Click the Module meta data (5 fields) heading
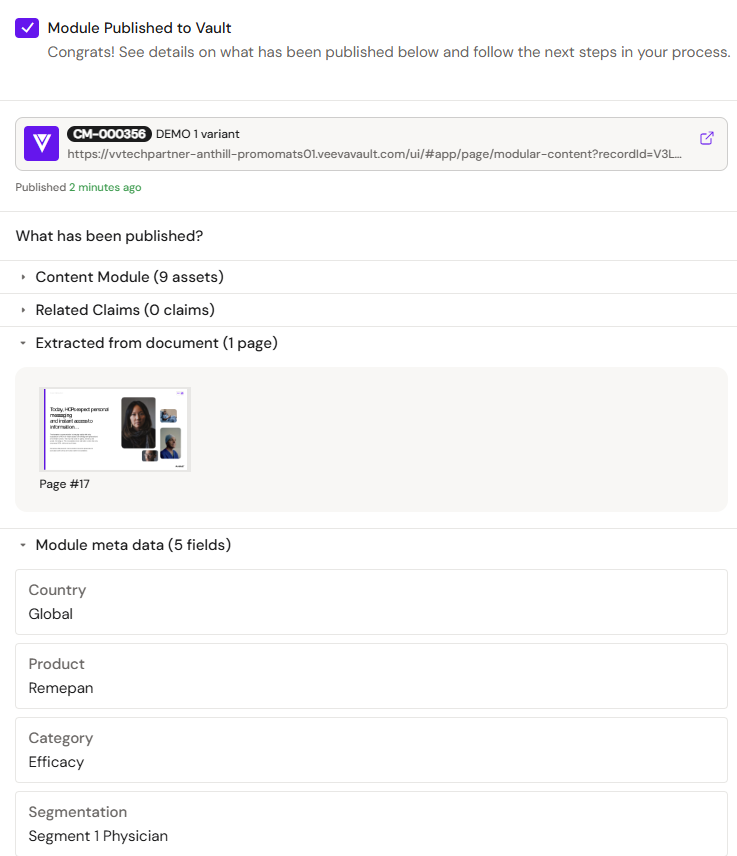Screen dimensions: 737x856 click(133, 545)
